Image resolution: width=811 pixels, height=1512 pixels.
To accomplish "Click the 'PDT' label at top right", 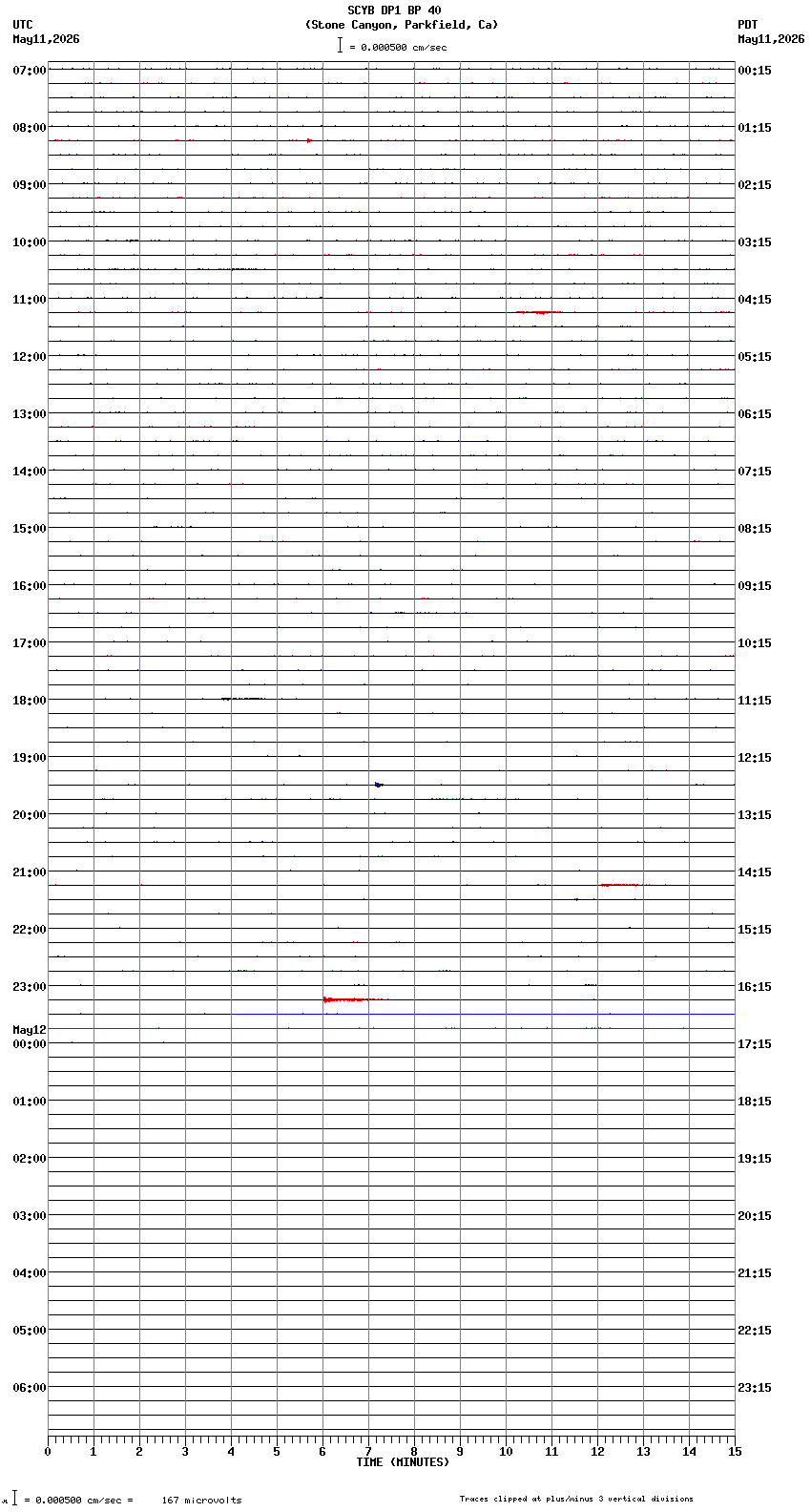I will (x=747, y=25).
